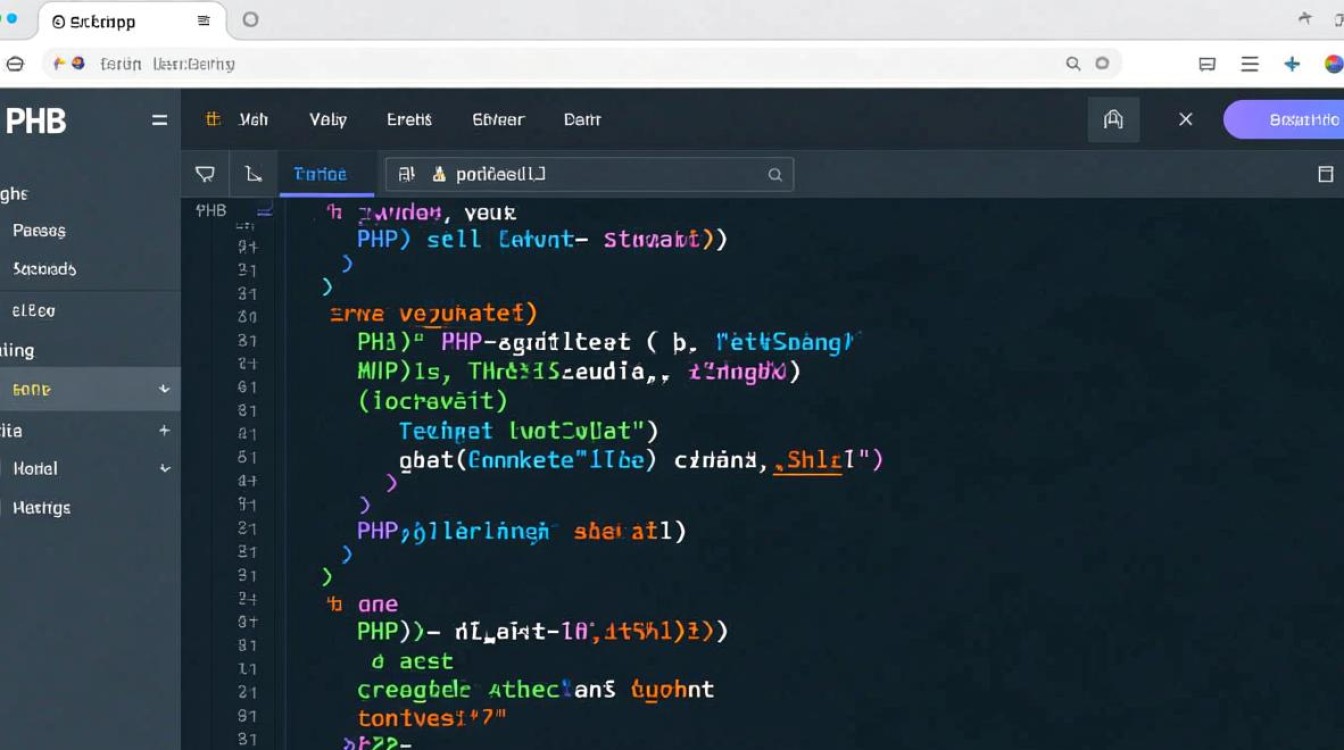Click the magnifier icon inside the file search box
Screen dimensions: 1344x750
[774, 174]
